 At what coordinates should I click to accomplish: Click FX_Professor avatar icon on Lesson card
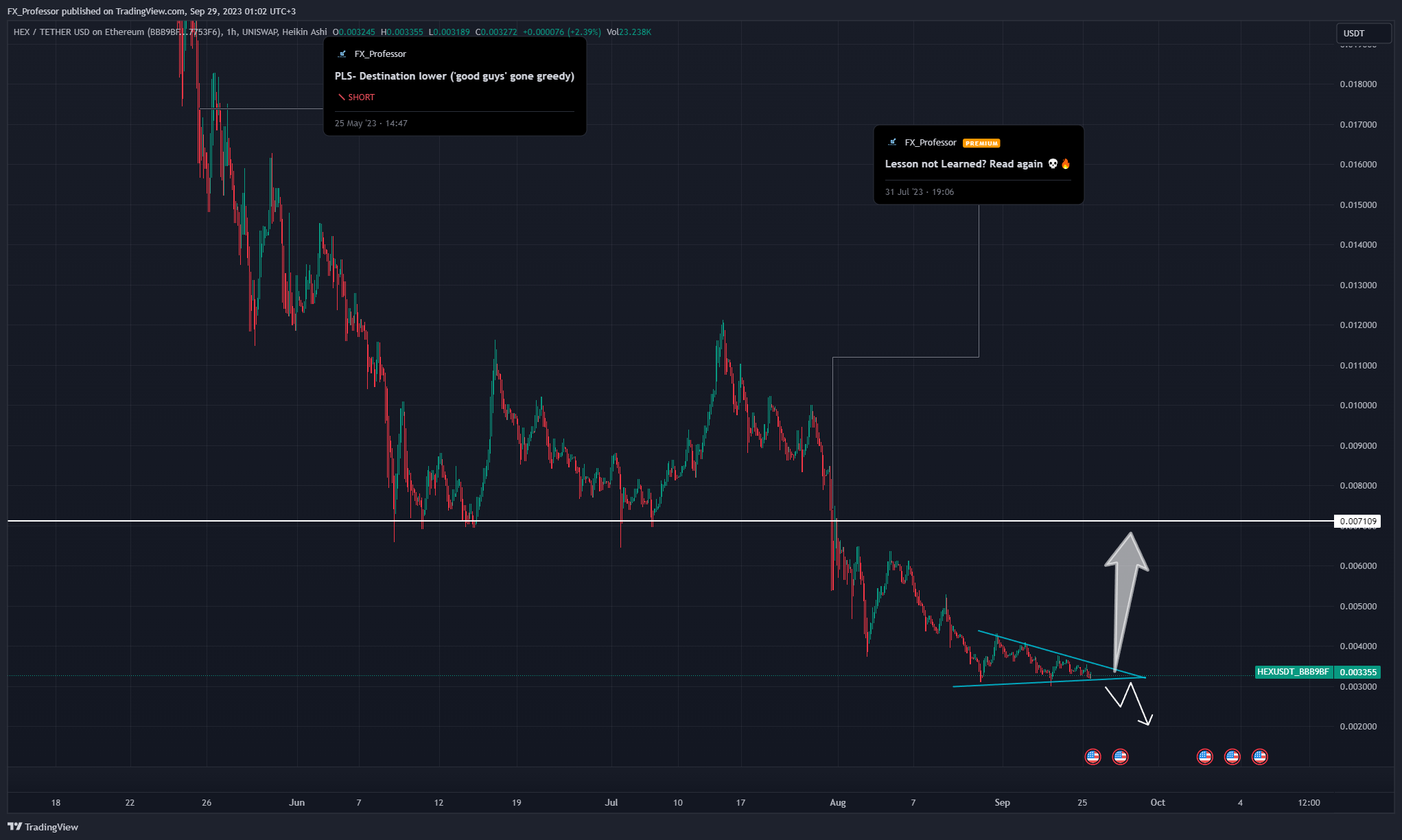[892, 142]
